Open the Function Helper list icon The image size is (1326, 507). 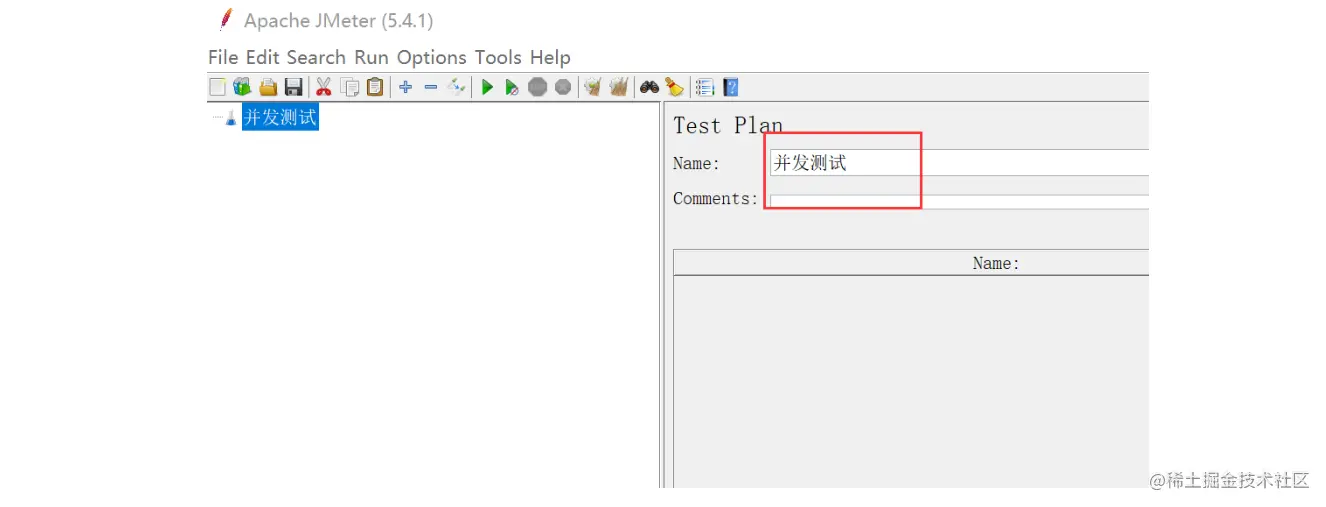705,87
